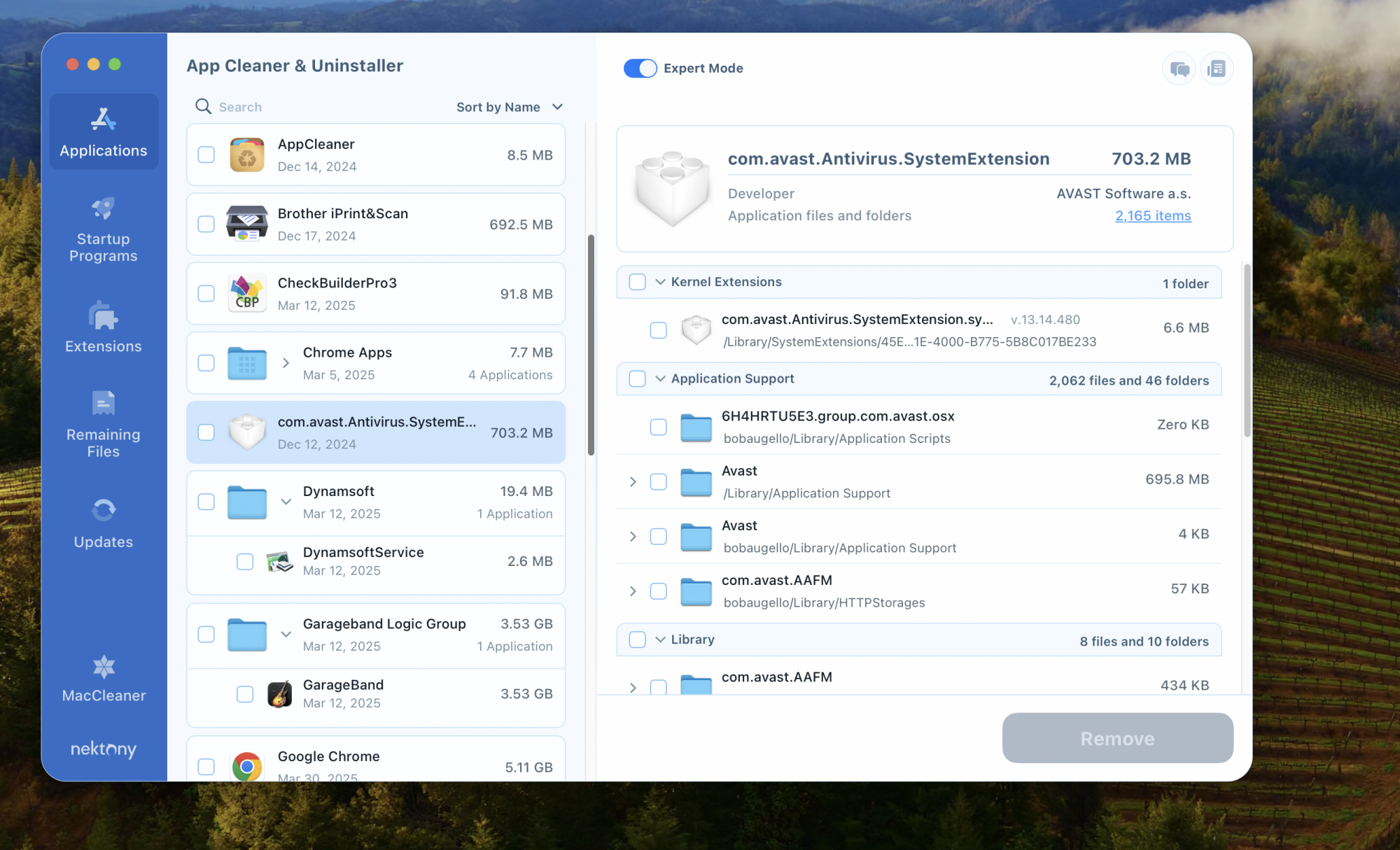Click the DynamsoftService app icon
This screenshot has width=1400, height=850.
(x=280, y=561)
